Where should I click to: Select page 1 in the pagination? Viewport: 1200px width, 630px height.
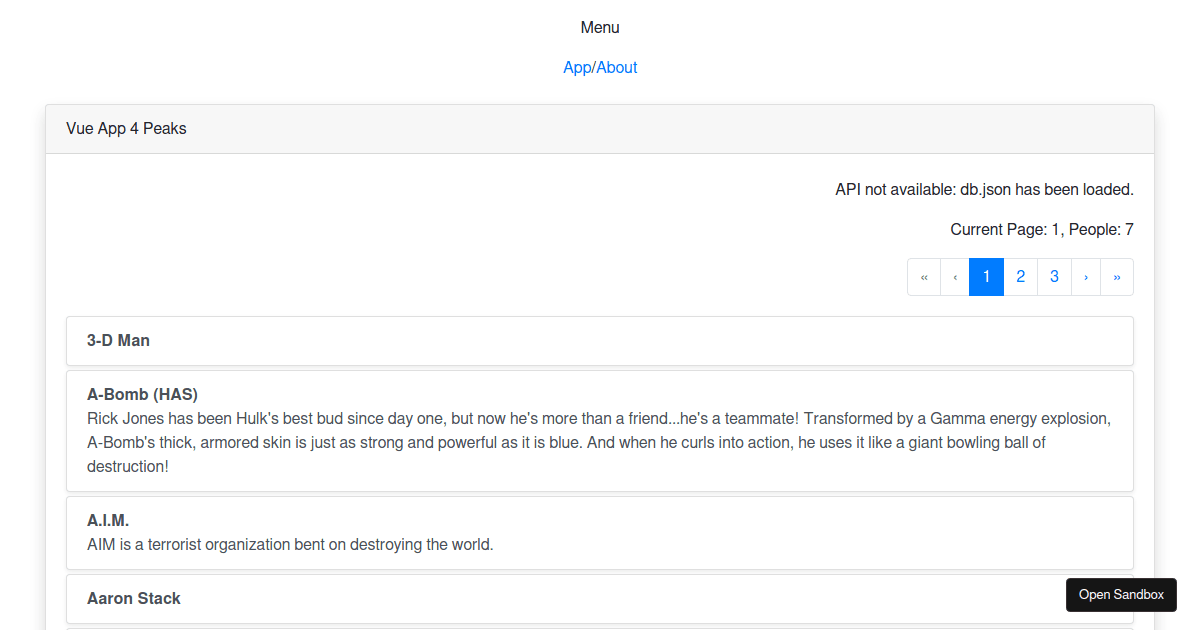pos(987,277)
